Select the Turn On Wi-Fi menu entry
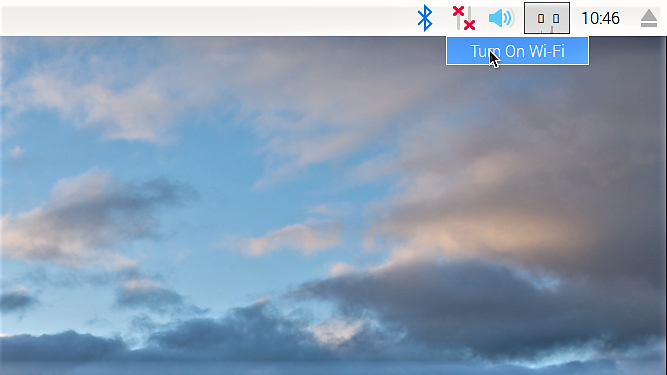The height and width of the screenshot is (375, 667). (x=517, y=51)
